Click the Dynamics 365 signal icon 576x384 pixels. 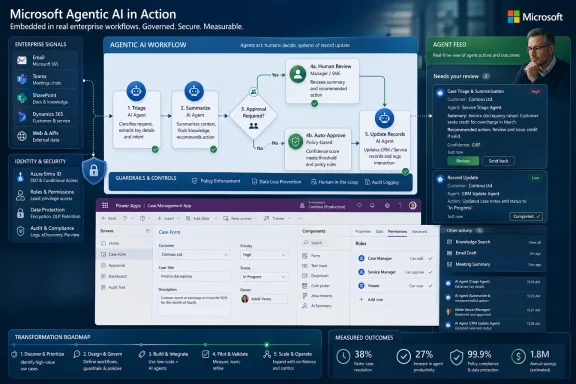point(22,117)
